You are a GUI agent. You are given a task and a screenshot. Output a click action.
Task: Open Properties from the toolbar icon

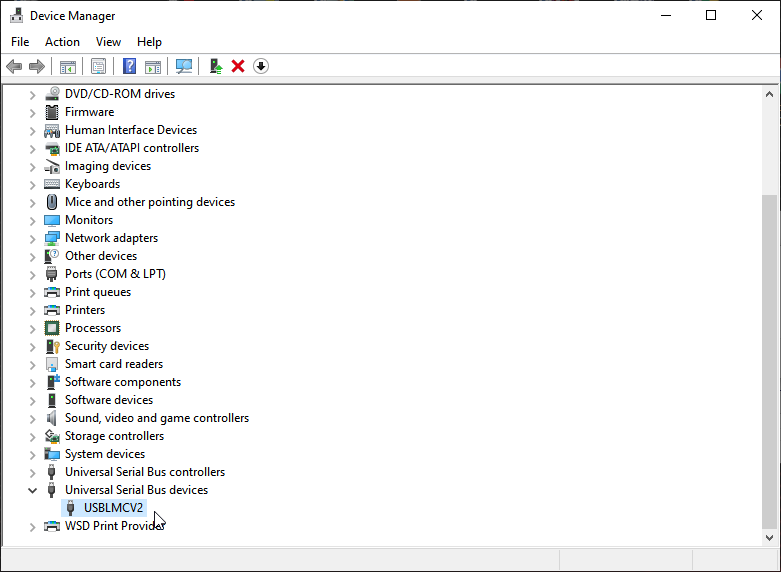pyautogui.click(x=98, y=66)
